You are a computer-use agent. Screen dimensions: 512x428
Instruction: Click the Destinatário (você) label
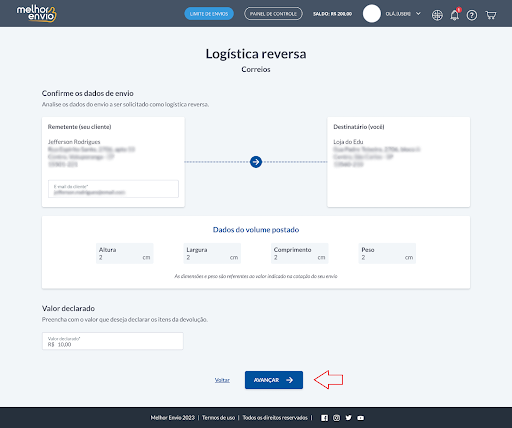(x=359, y=127)
